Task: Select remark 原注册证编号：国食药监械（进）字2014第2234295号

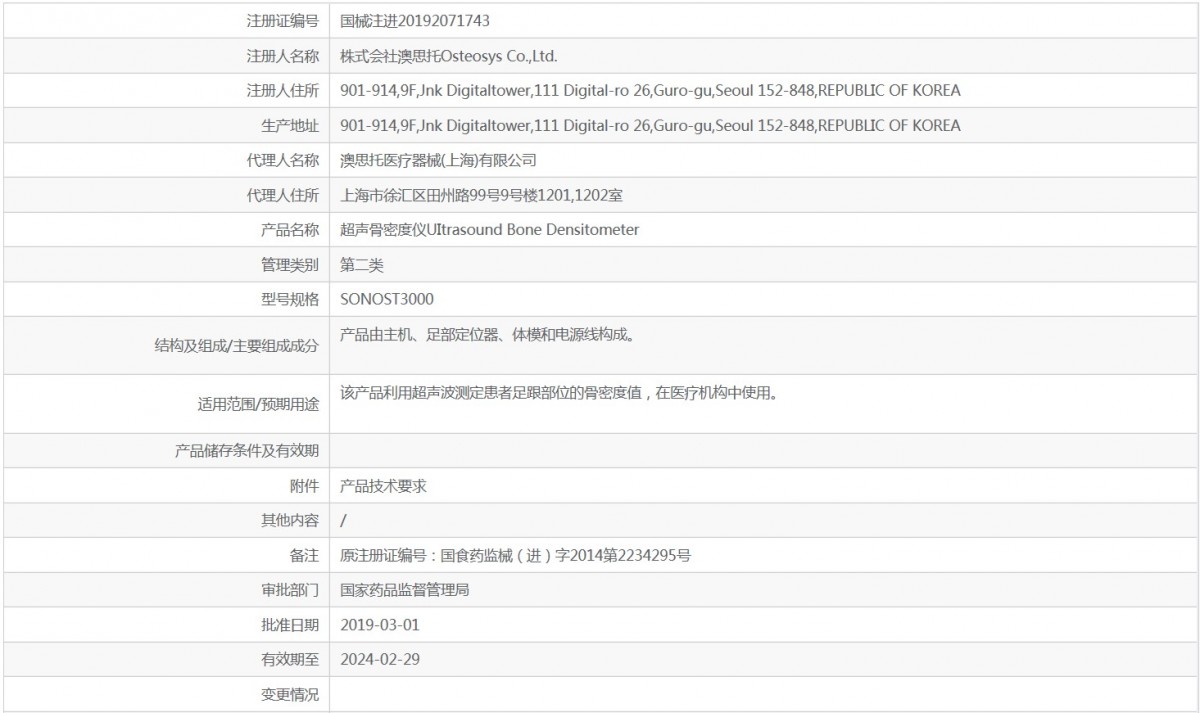Action: (x=515, y=555)
